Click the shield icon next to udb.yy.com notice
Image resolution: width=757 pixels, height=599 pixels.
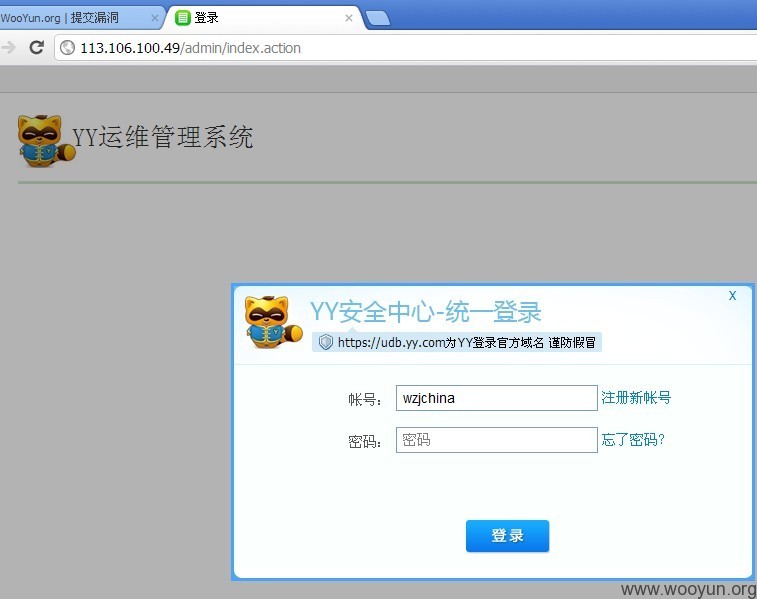tap(326, 342)
